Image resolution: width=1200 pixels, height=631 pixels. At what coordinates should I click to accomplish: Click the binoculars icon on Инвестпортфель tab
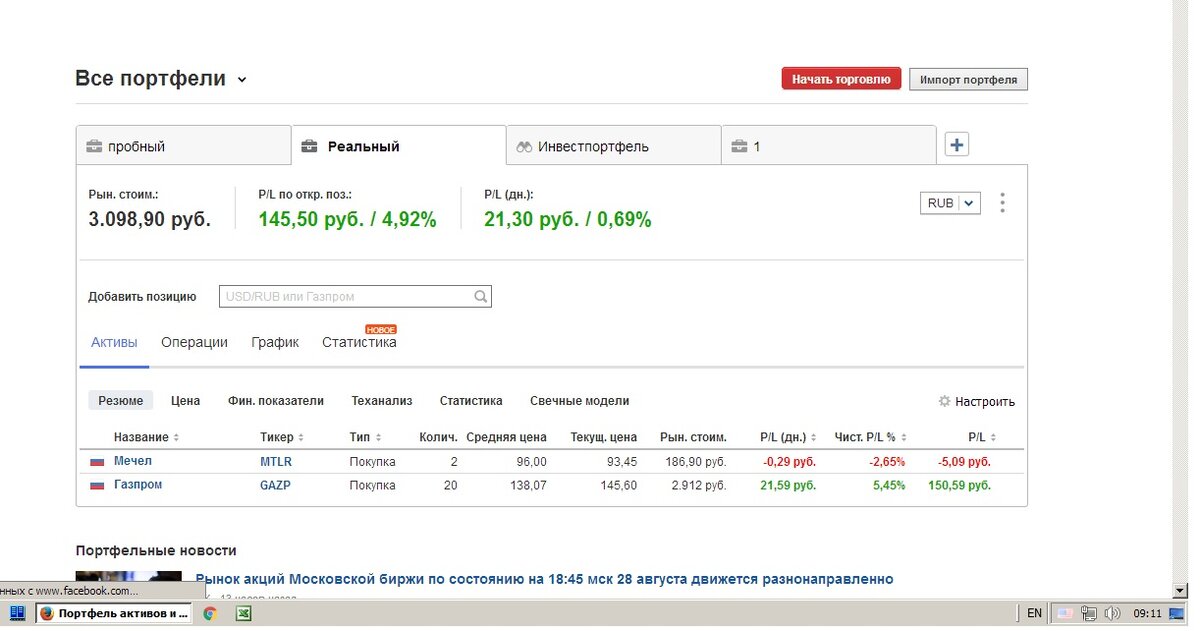(524, 146)
